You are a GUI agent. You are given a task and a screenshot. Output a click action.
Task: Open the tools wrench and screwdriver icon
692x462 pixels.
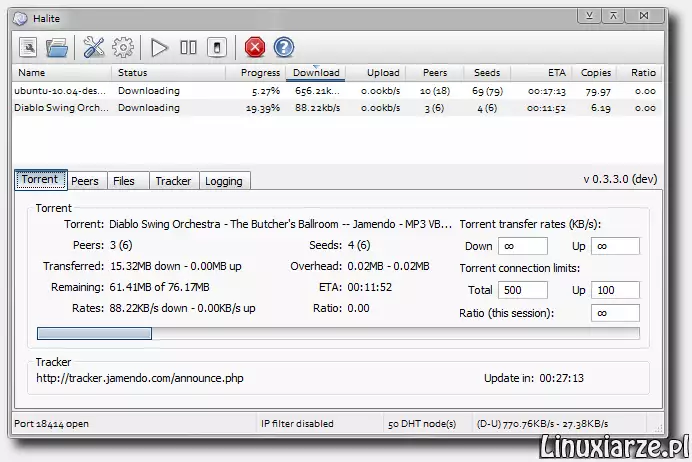coord(94,47)
